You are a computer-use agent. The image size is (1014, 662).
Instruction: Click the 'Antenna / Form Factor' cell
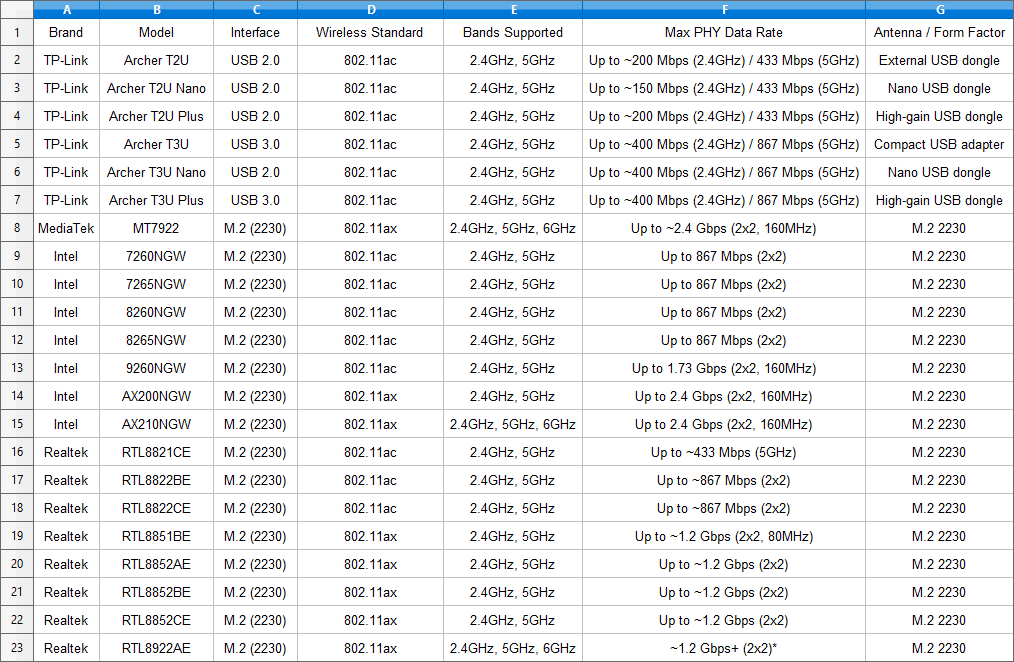click(x=939, y=32)
